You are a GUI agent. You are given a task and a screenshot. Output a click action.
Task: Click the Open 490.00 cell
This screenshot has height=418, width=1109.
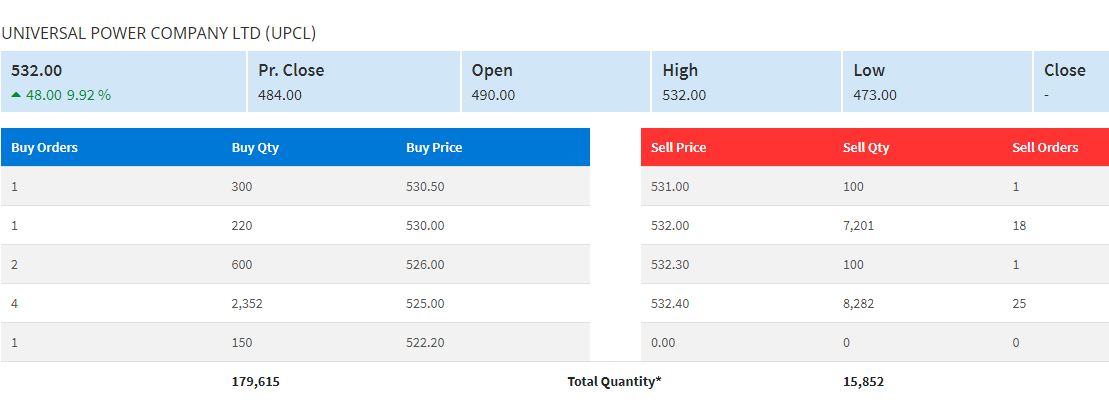click(x=555, y=81)
